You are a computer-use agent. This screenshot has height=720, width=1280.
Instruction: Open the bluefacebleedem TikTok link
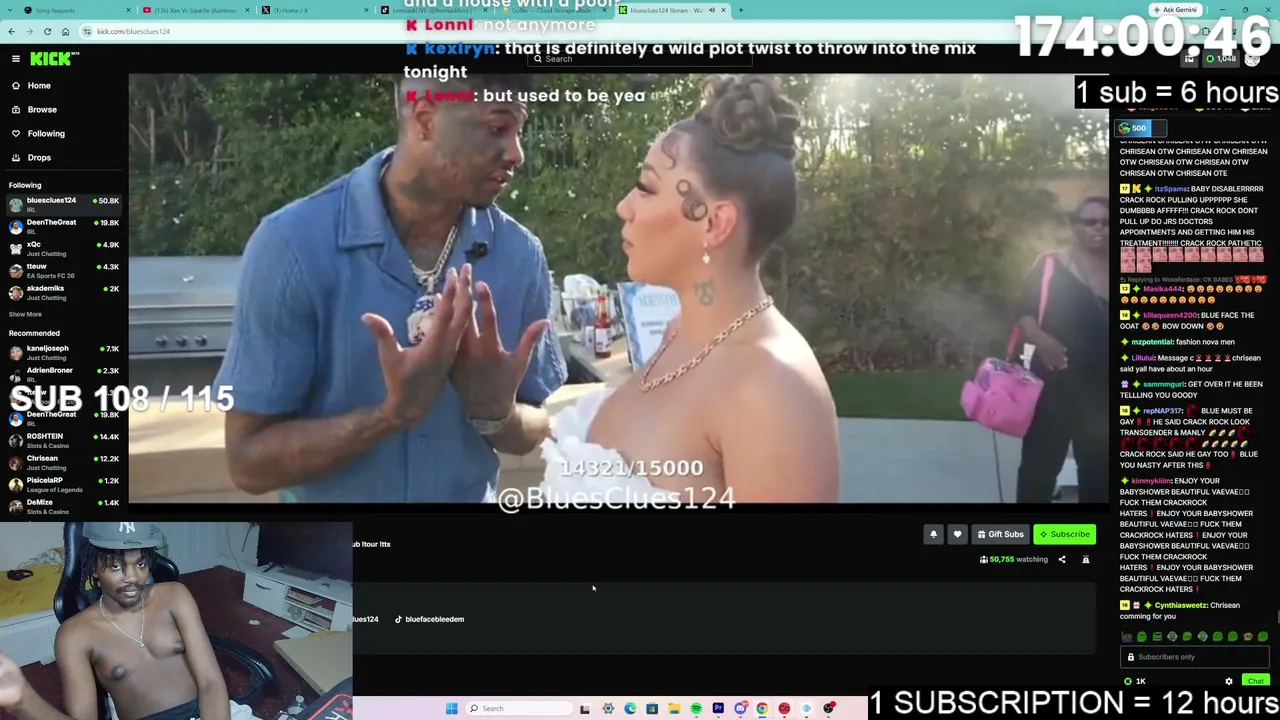[x=429, y=619]
